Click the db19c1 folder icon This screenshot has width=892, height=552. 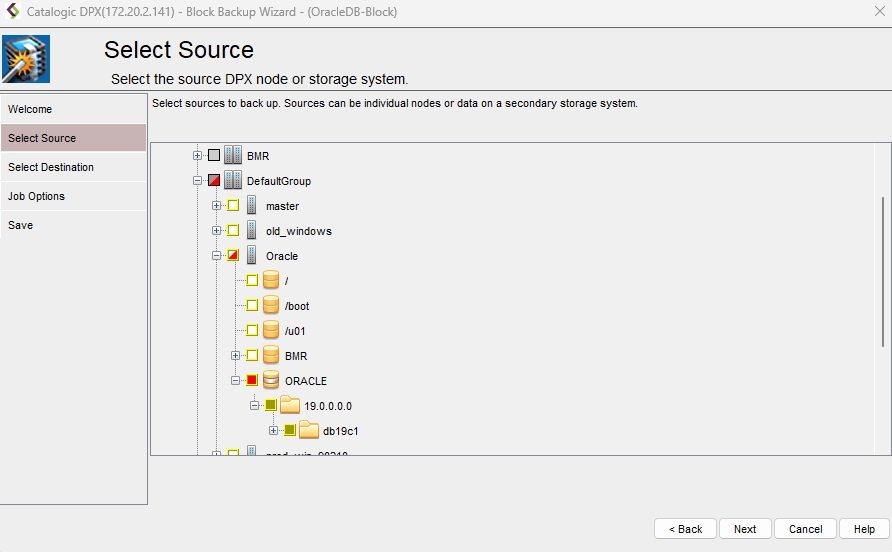[309, 431]
